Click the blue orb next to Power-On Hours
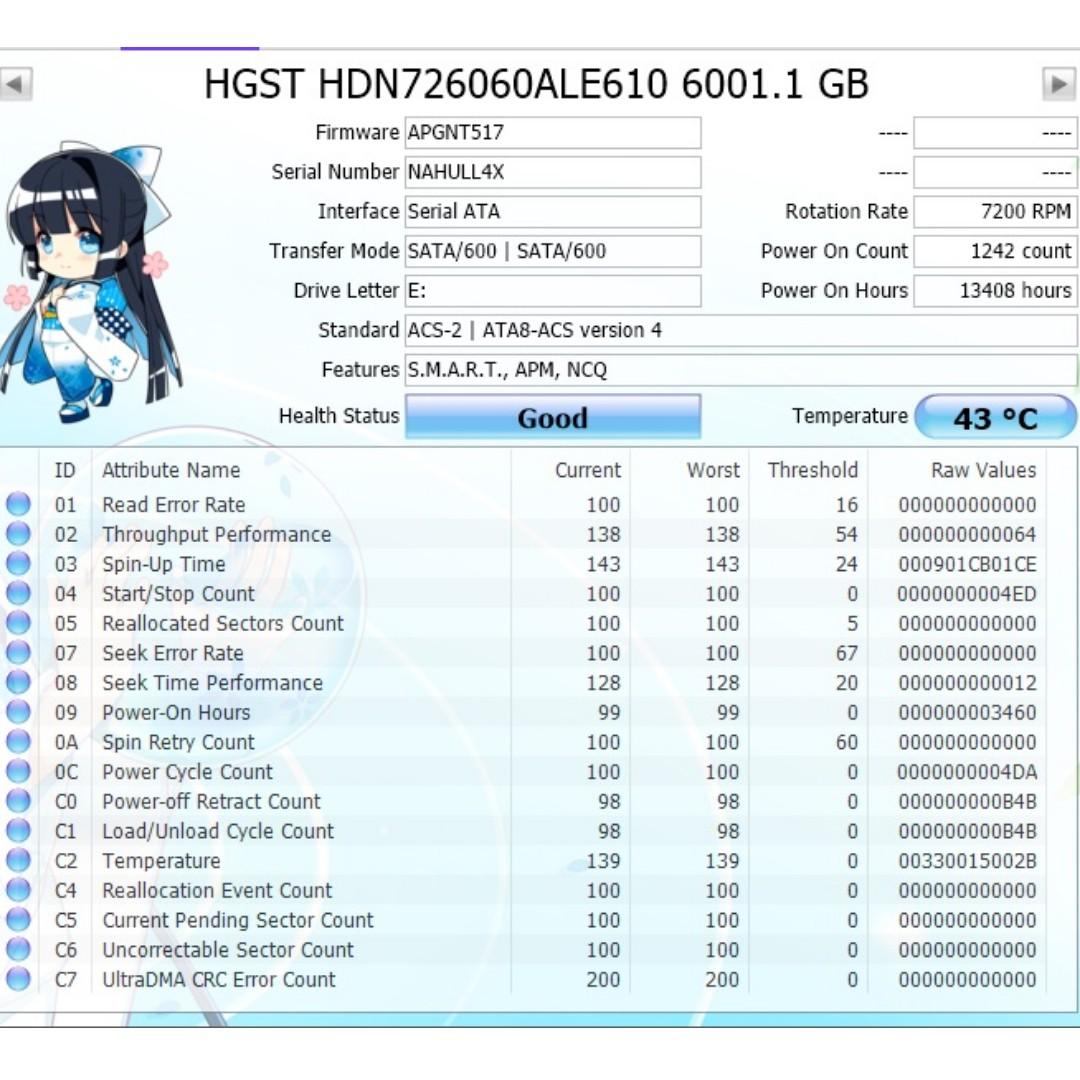 (x=18, y=713)
